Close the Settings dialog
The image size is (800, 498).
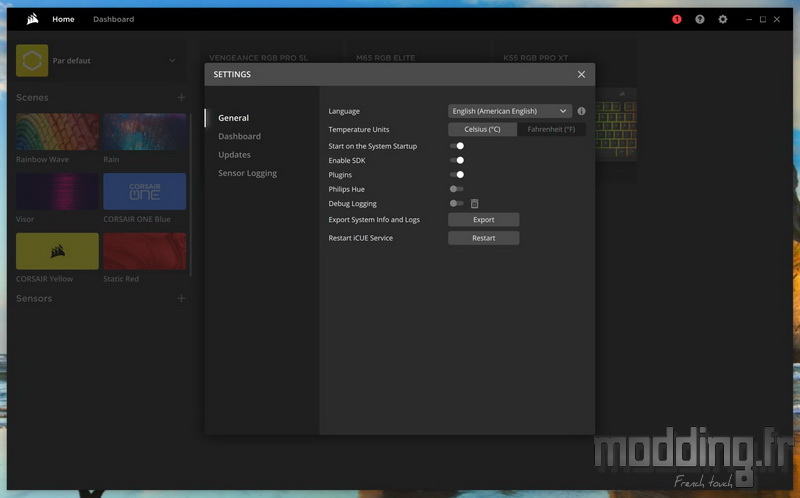coord(581,74)
